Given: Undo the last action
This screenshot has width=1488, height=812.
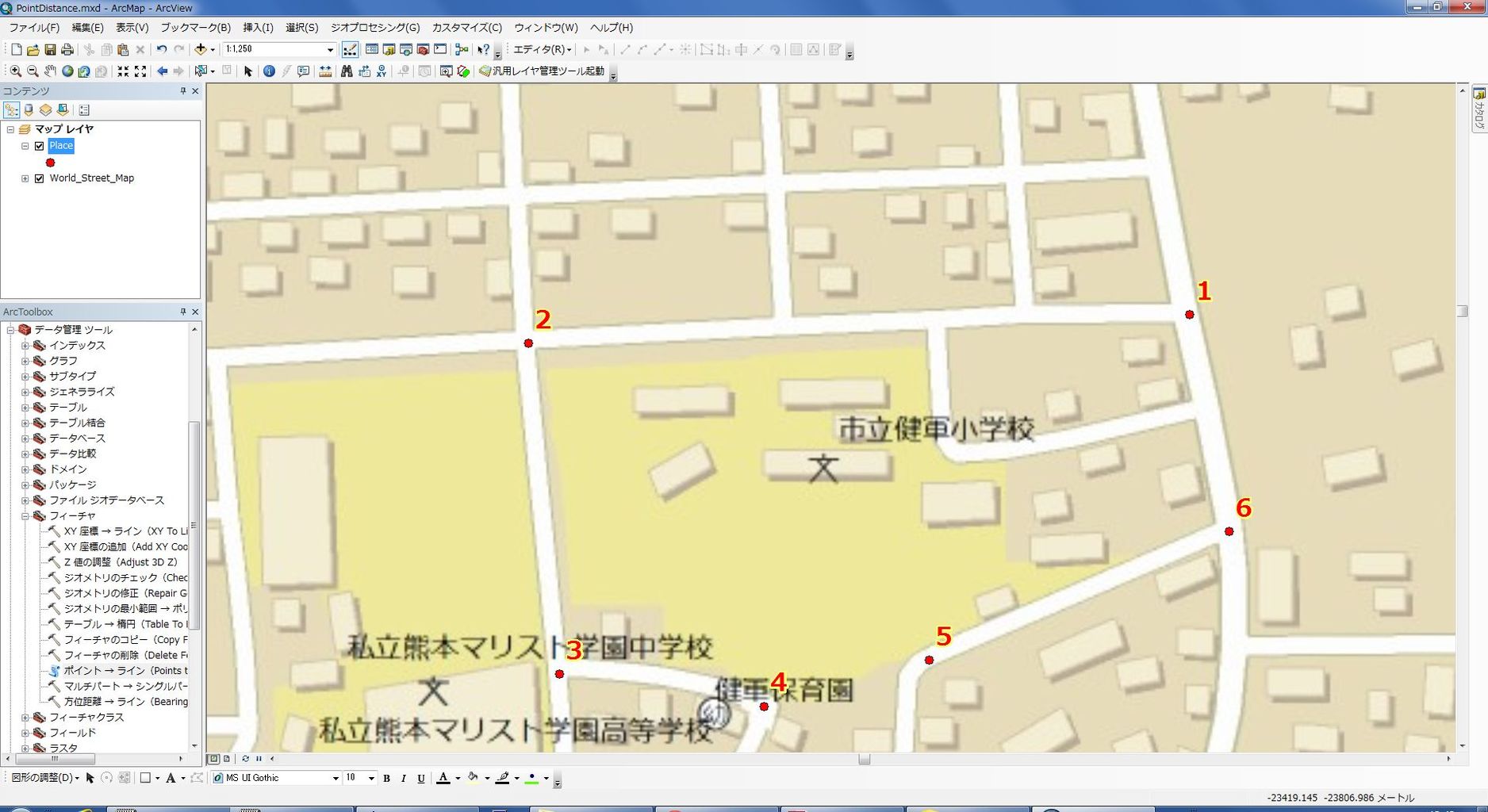Looking at the screenshot, I should [162, 49].
